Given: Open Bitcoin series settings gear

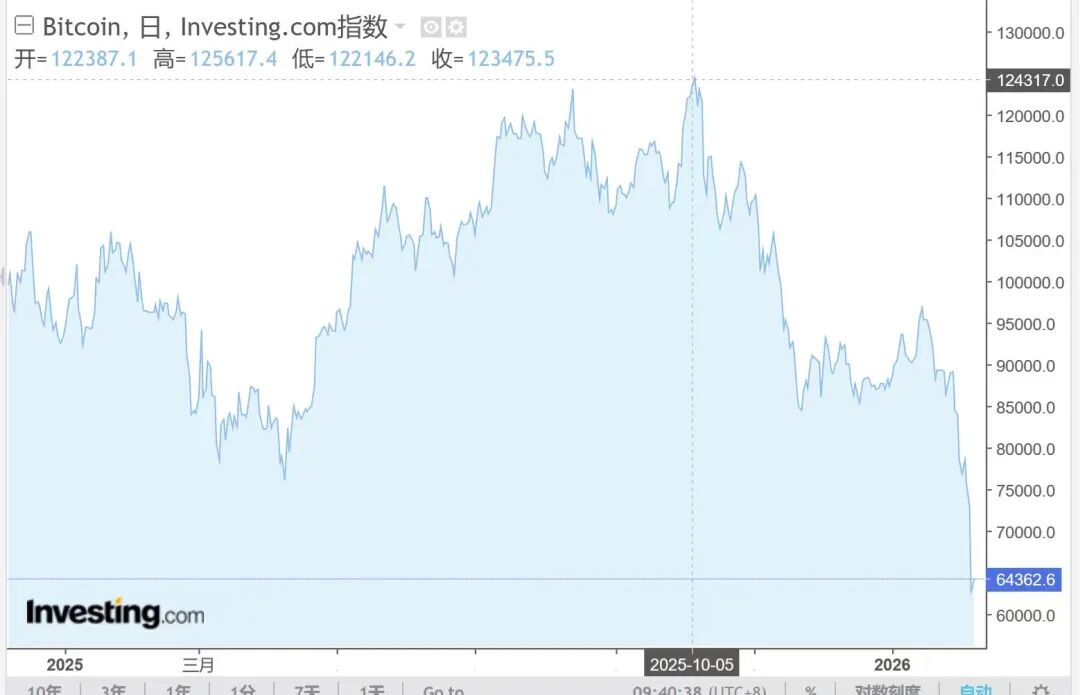Looking at the screenshot, I should 456,27.
